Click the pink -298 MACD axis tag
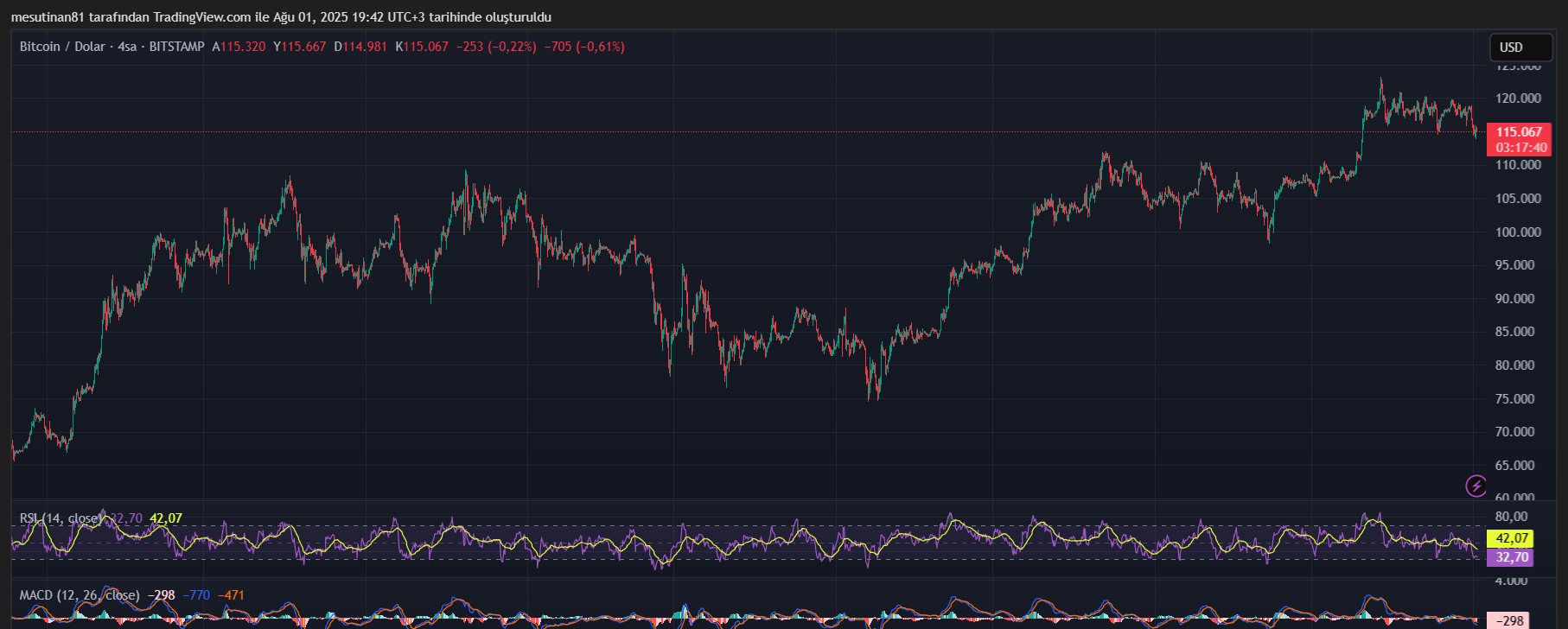The width and height of the screenshot is (1568, 629). 1509,620
